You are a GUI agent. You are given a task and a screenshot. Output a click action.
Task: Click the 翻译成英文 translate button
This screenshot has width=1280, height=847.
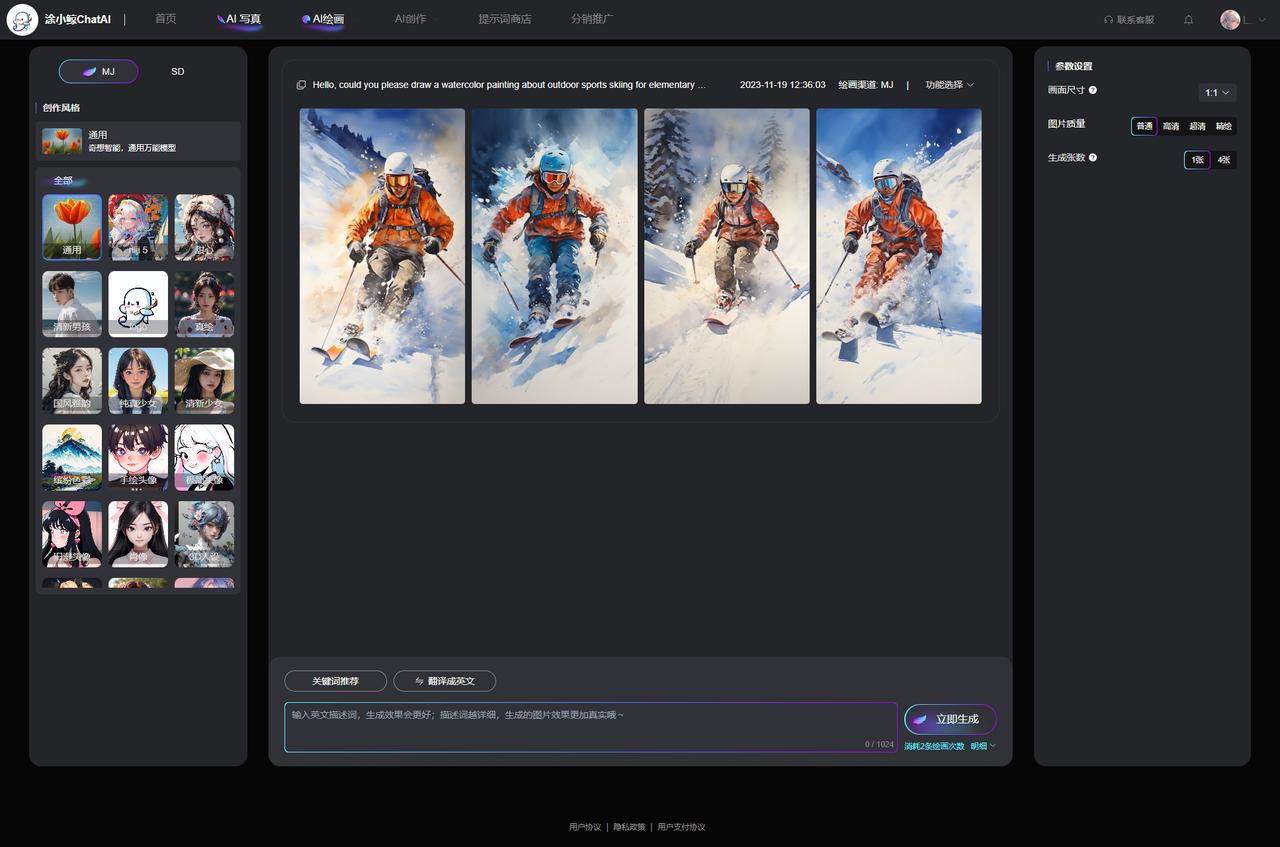click(x=444, y=681)
